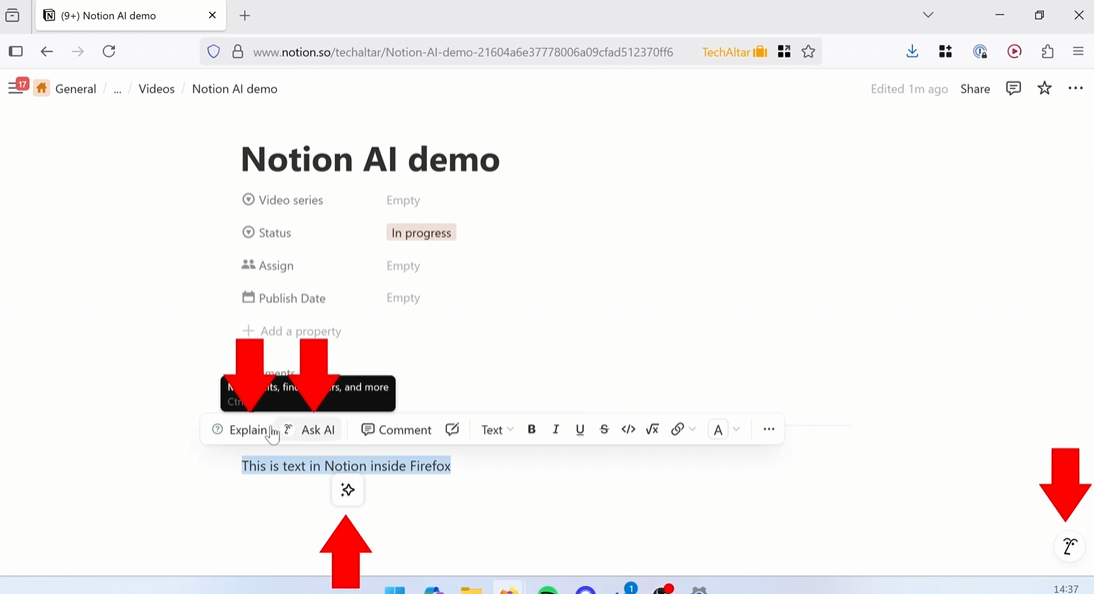
Task: Apply strikethrough to the selected text
Action: (x=604, y=430)
